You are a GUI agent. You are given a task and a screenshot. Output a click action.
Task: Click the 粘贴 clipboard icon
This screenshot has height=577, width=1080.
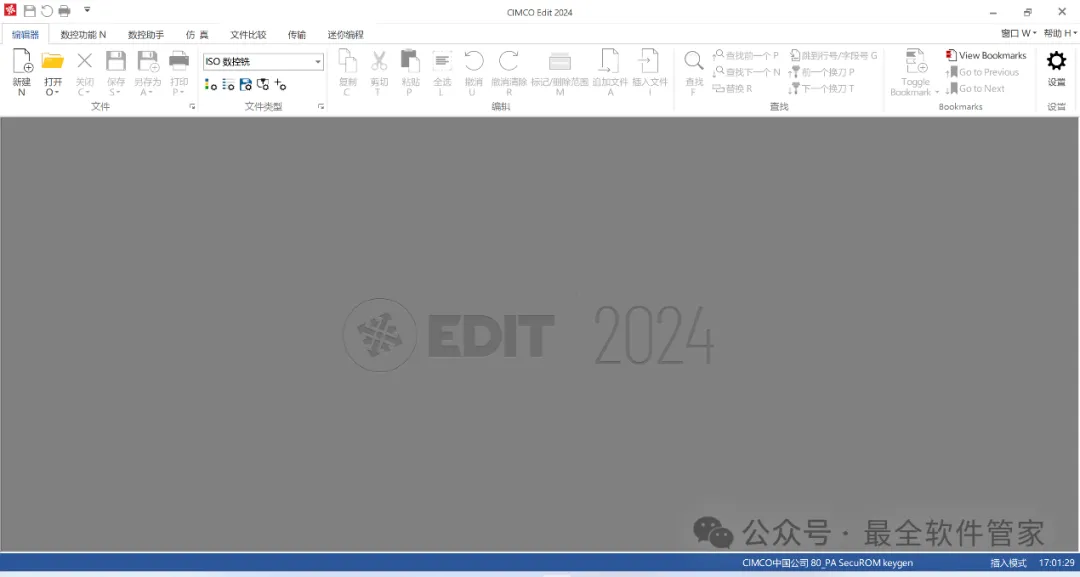[411, 61]
